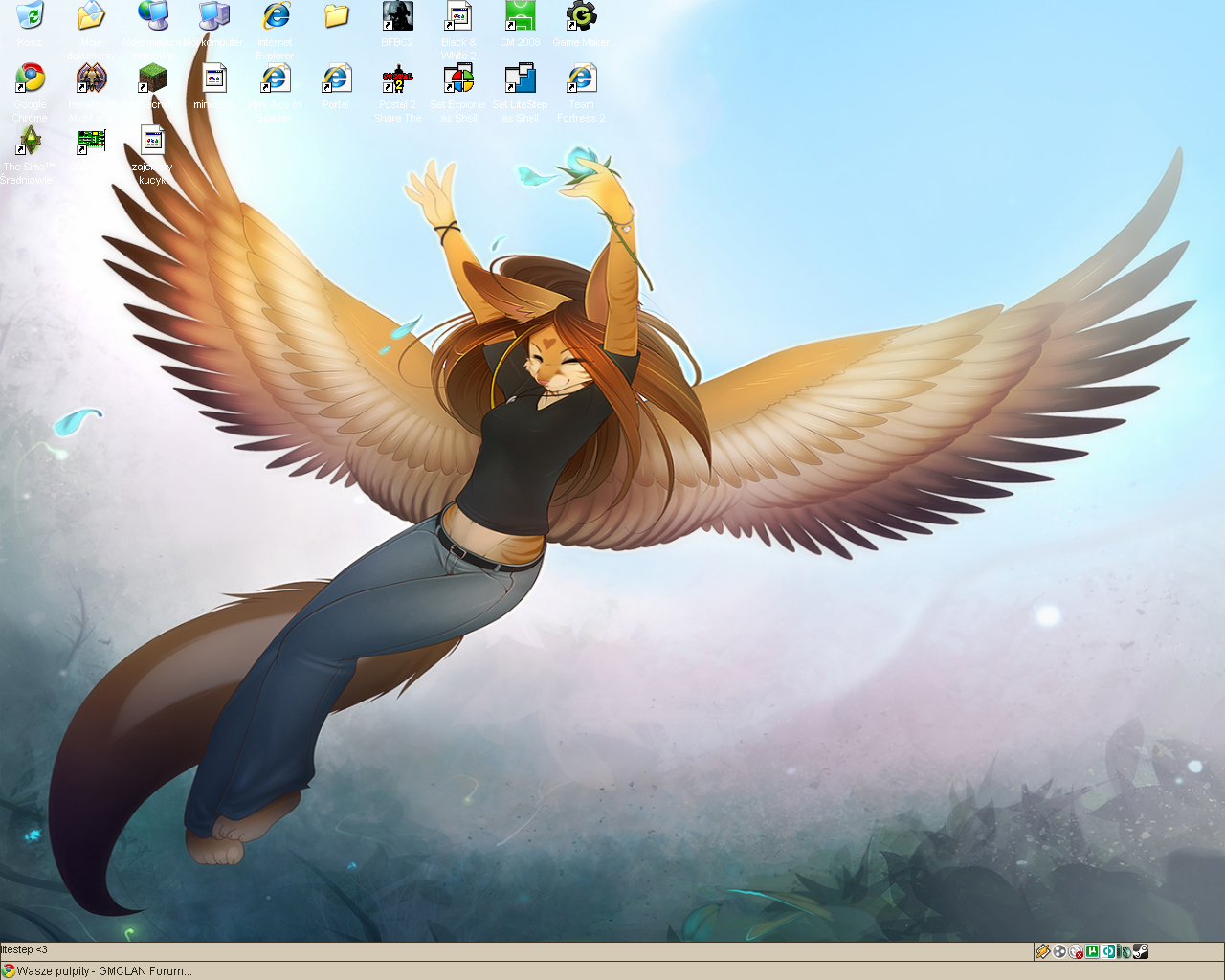Select the Set LiteStep as Shell shortcut

520,79
